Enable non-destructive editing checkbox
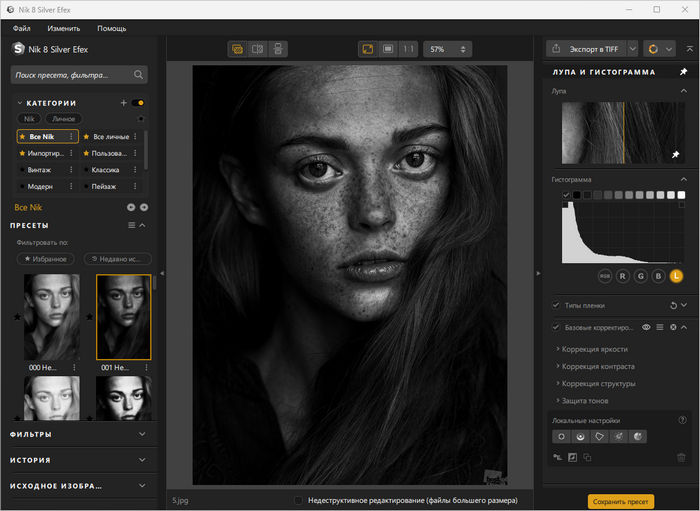This screenshot has width=700, height=511. click(x=299, y=499)
